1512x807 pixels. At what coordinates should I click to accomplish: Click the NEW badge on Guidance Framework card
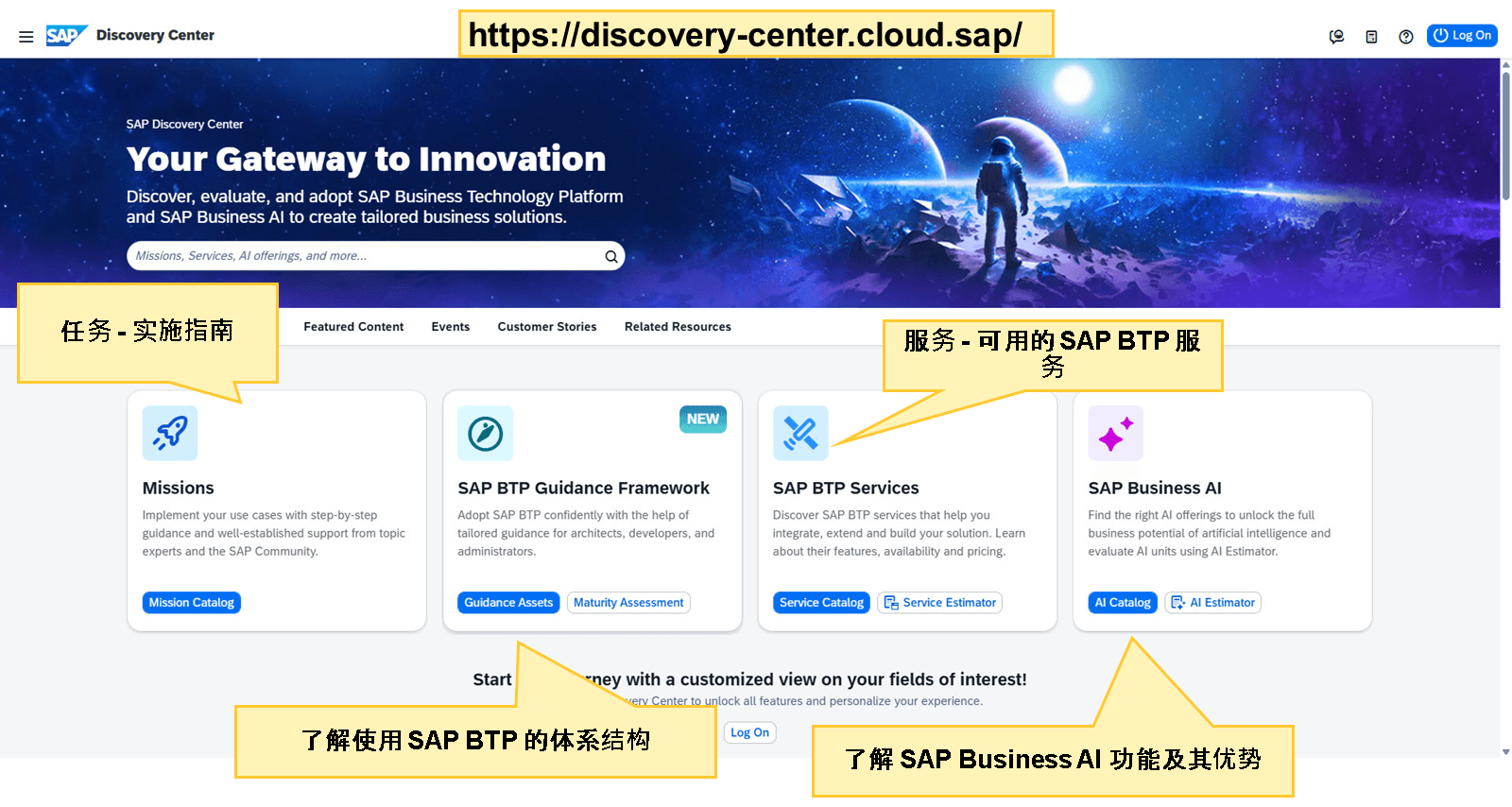pos(703,420)
